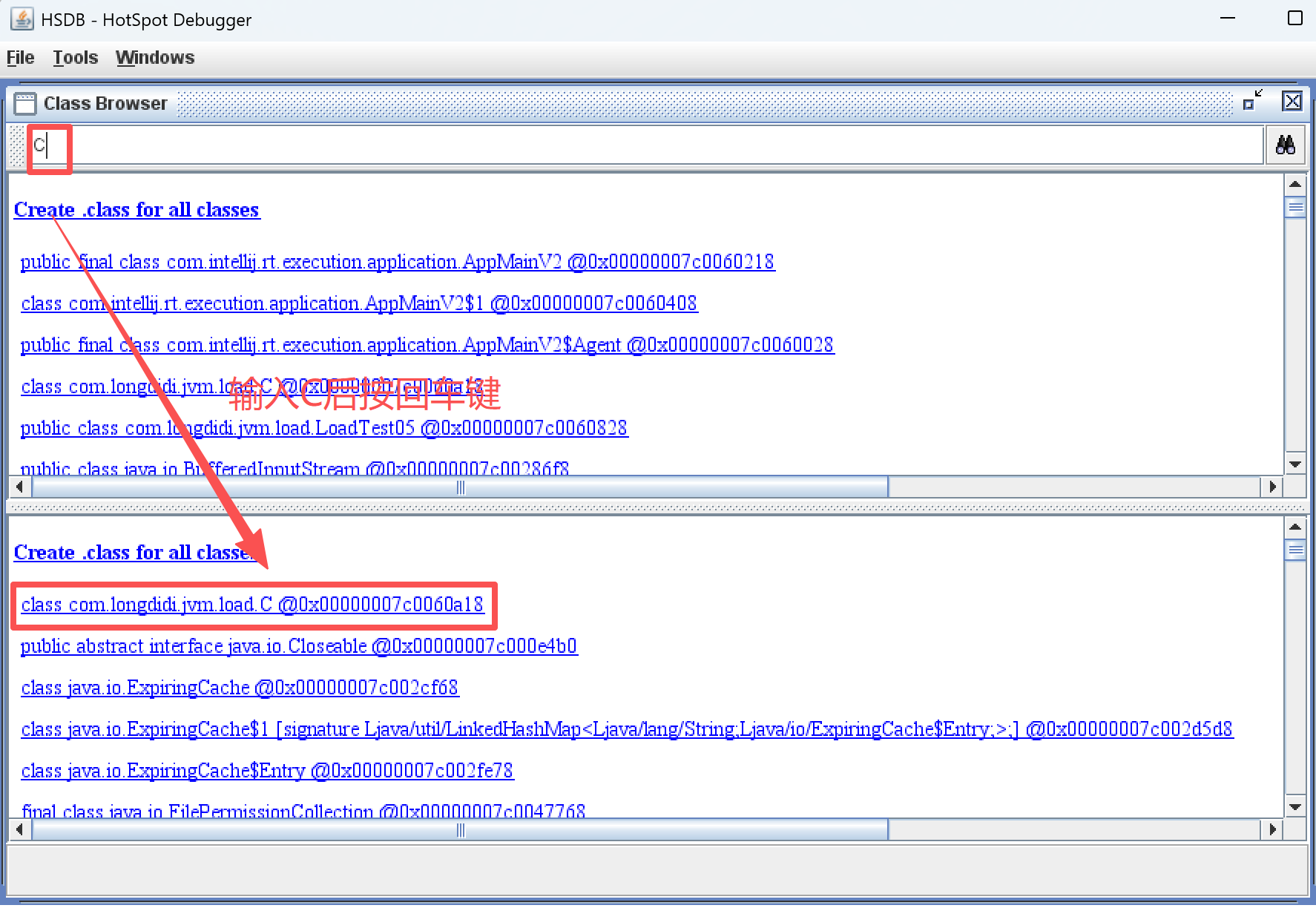Screen dimensions: 1316x908
Task: Open LoadTest05 class link
Action: point(324,428)
